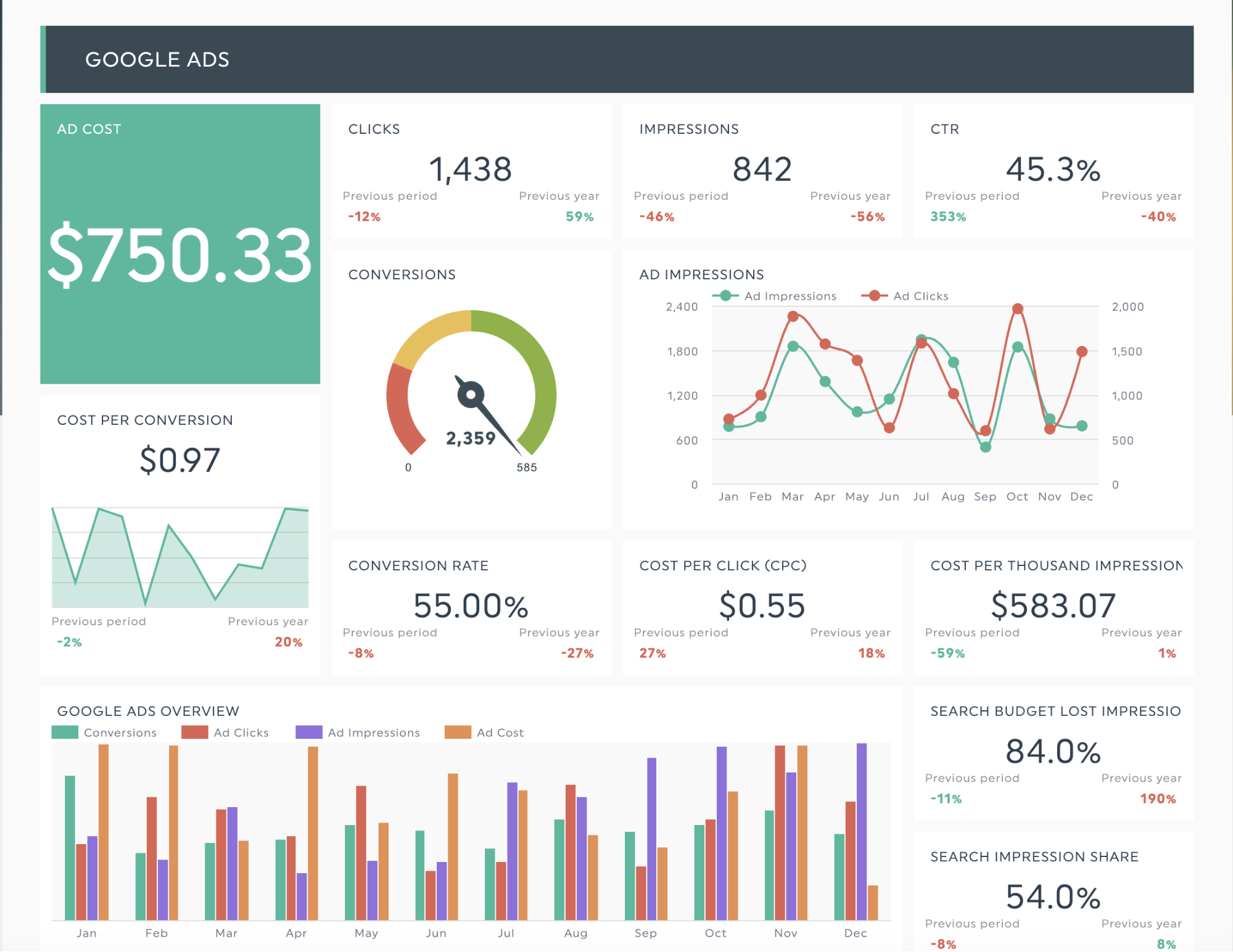Click the Cost Per Click $0.55 value

coord(762,605)
